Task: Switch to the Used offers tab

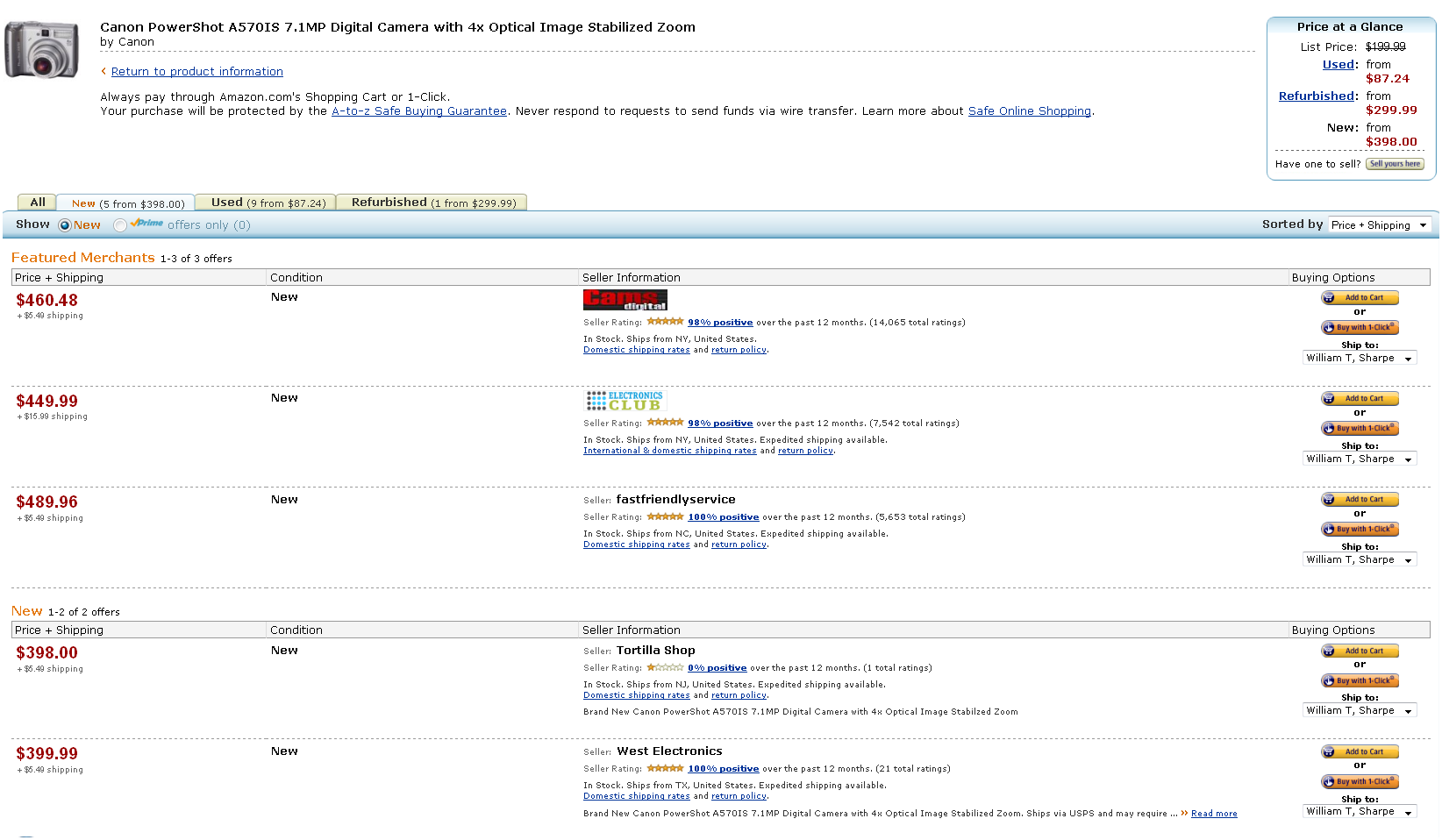Action: click(x=268, y=203)
